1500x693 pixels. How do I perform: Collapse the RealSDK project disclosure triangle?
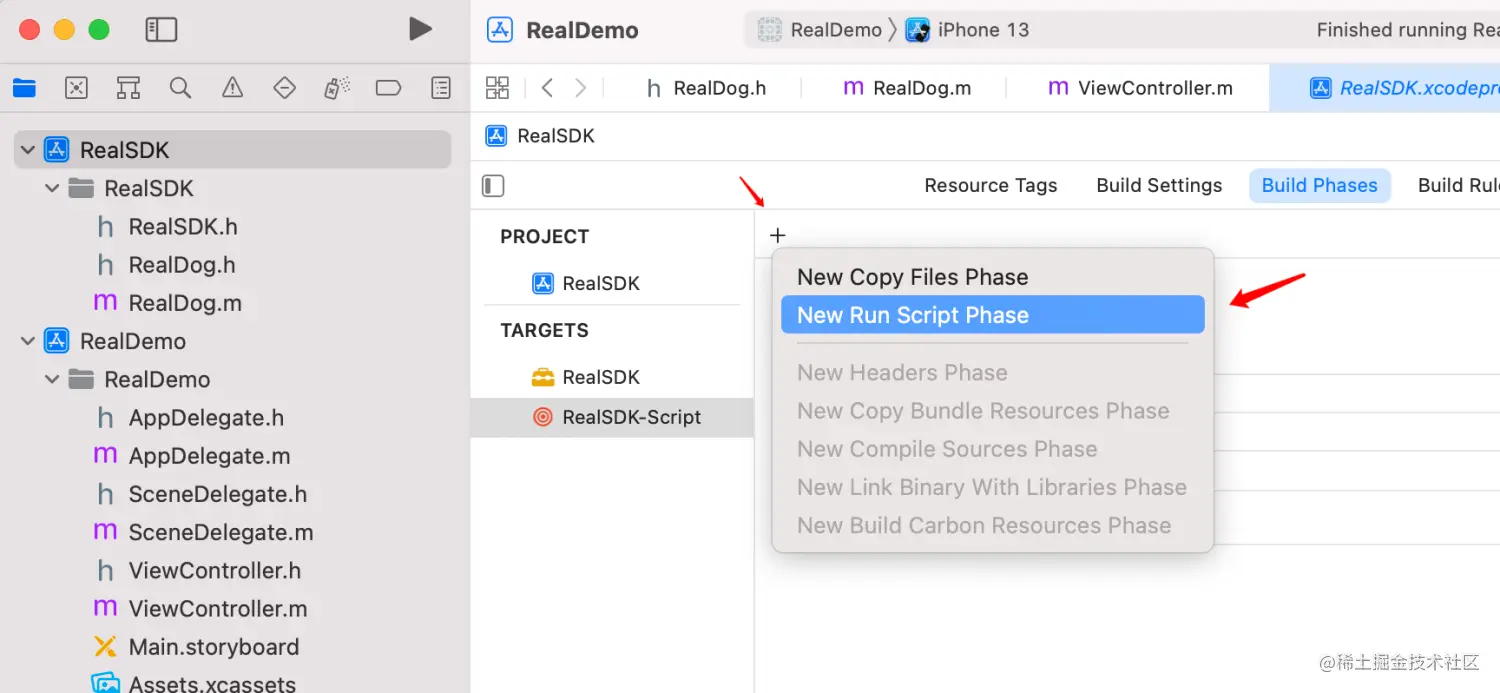tap(28, 150)
